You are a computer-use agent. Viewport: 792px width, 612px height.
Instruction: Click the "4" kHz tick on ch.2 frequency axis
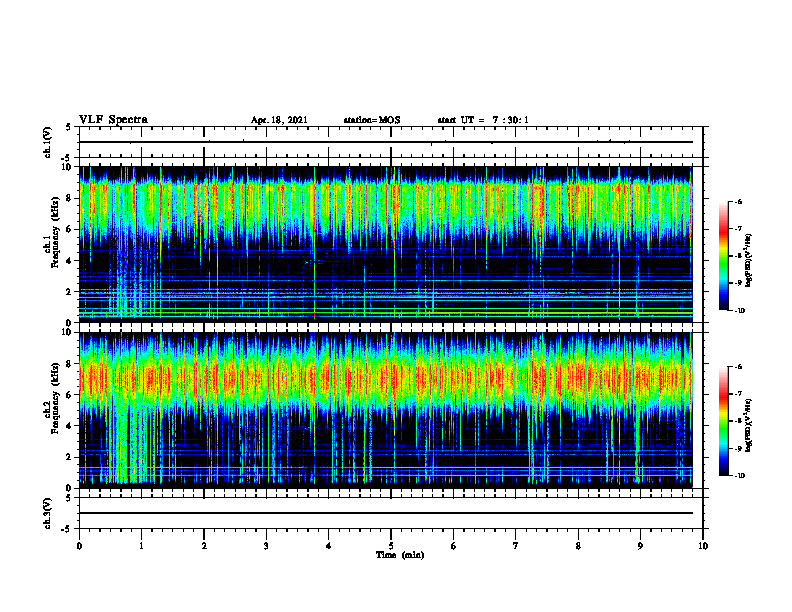coord(70,426)
